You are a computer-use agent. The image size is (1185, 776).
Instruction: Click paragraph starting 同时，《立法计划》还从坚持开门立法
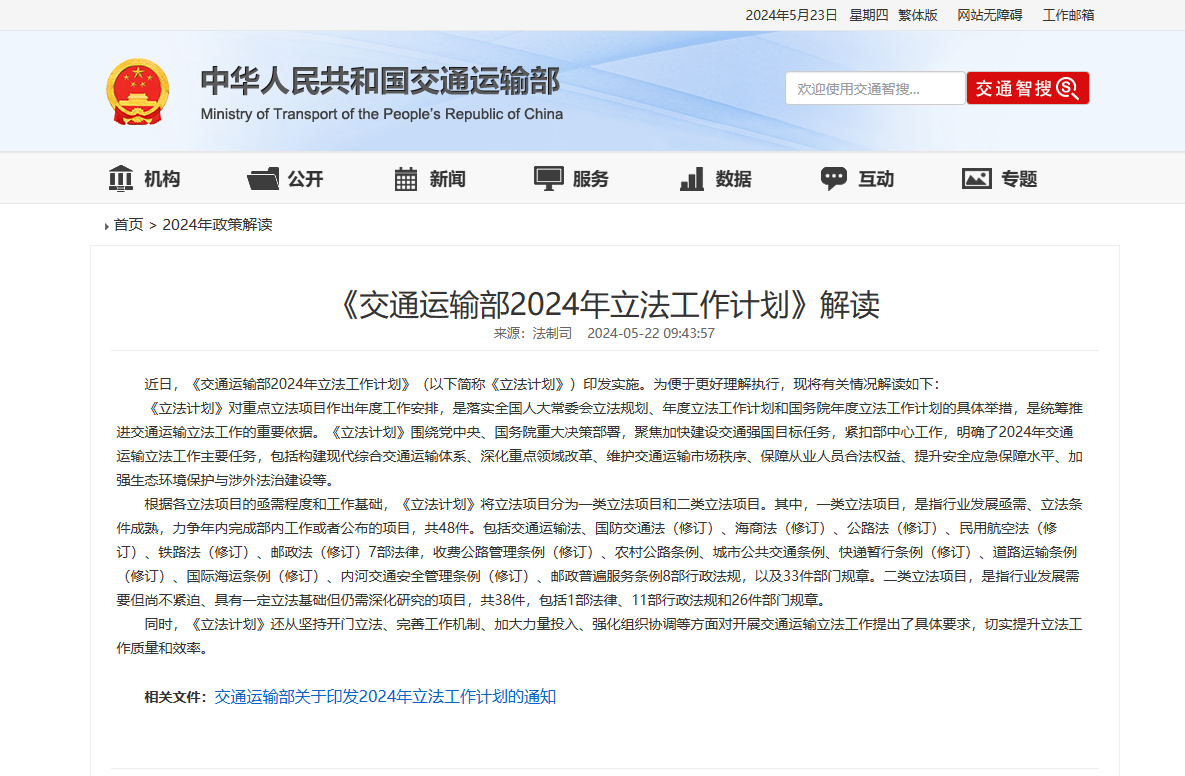point(599,636)
